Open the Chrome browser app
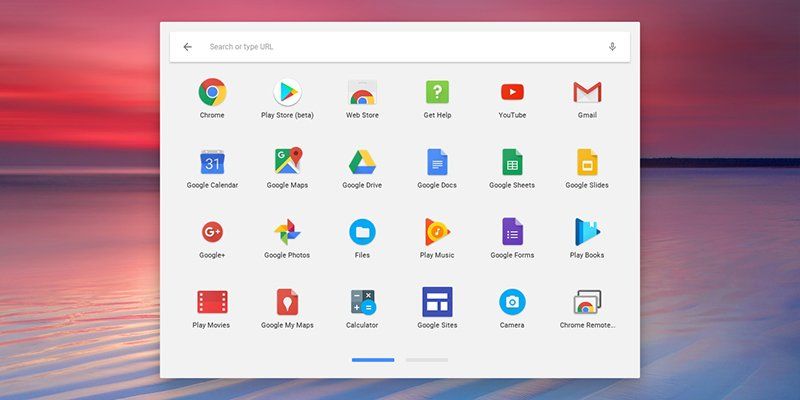Screen dimensions: 800x400 pos(212,93)
